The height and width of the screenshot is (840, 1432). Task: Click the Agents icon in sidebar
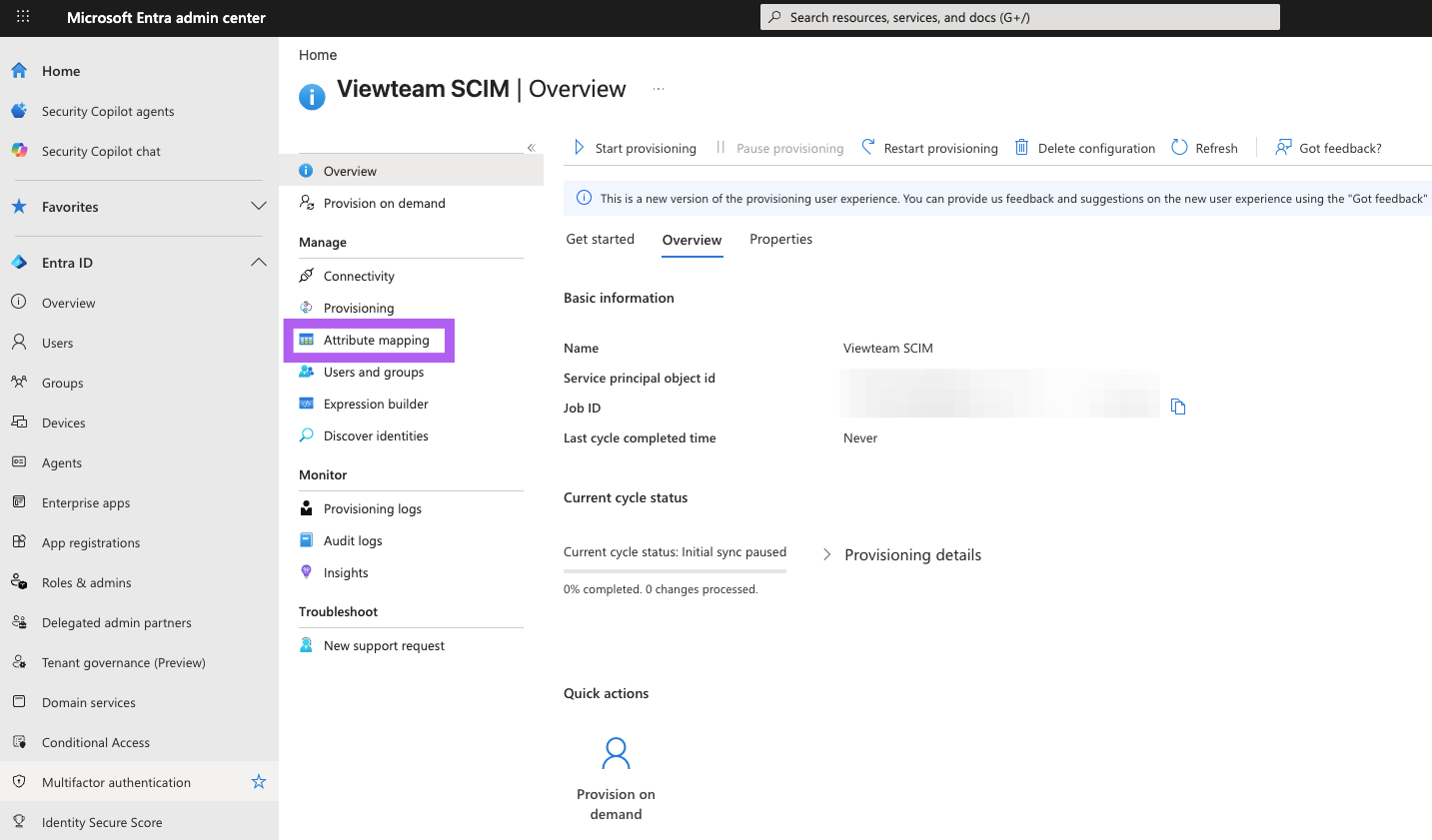[x=19, y=462]
